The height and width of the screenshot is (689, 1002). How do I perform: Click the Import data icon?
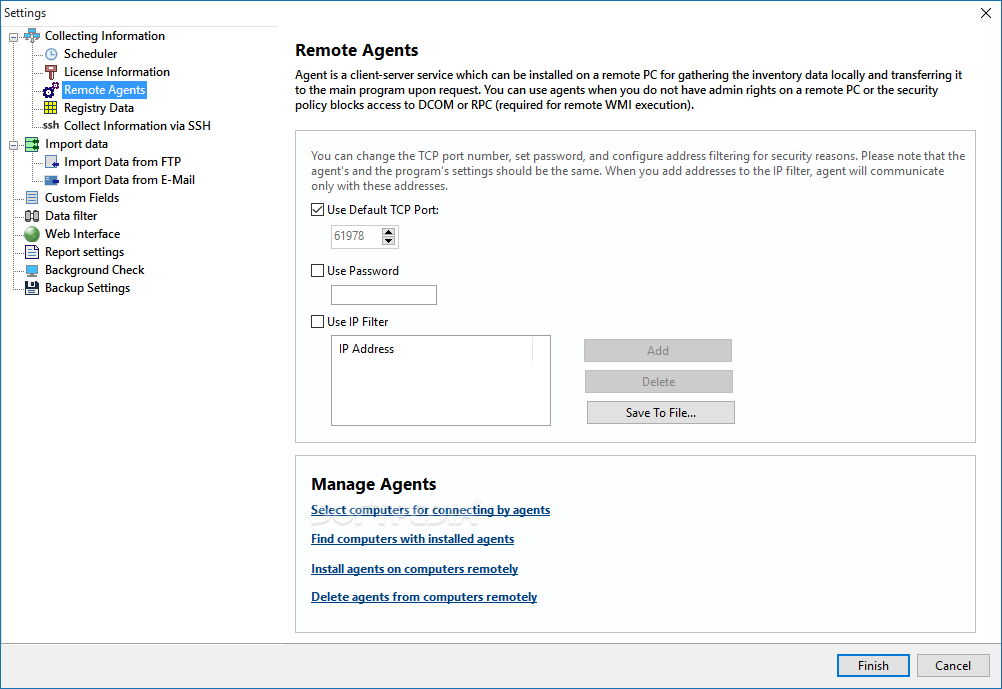tap(32, 144)
